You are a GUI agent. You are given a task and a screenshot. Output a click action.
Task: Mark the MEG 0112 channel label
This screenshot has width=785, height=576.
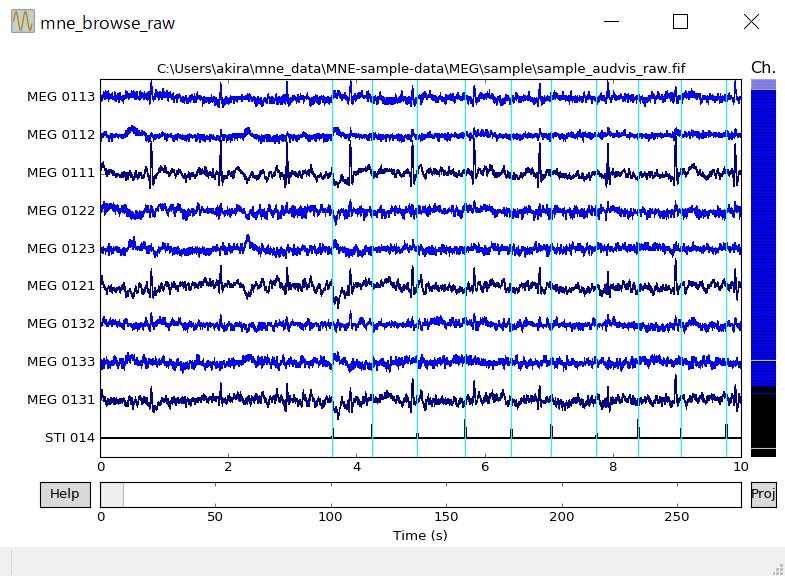61,135
